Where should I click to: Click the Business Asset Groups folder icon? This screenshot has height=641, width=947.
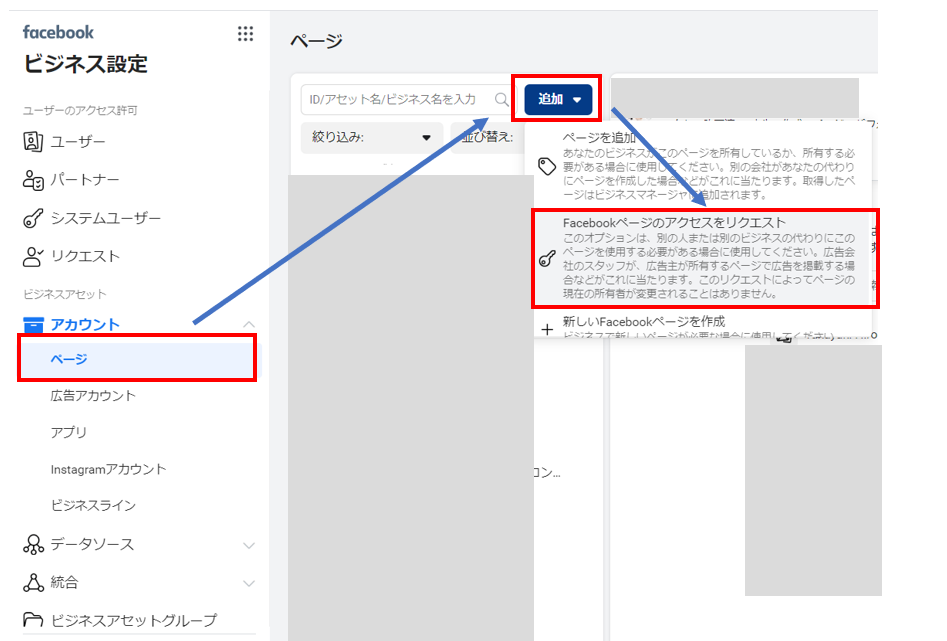[33, 620]
